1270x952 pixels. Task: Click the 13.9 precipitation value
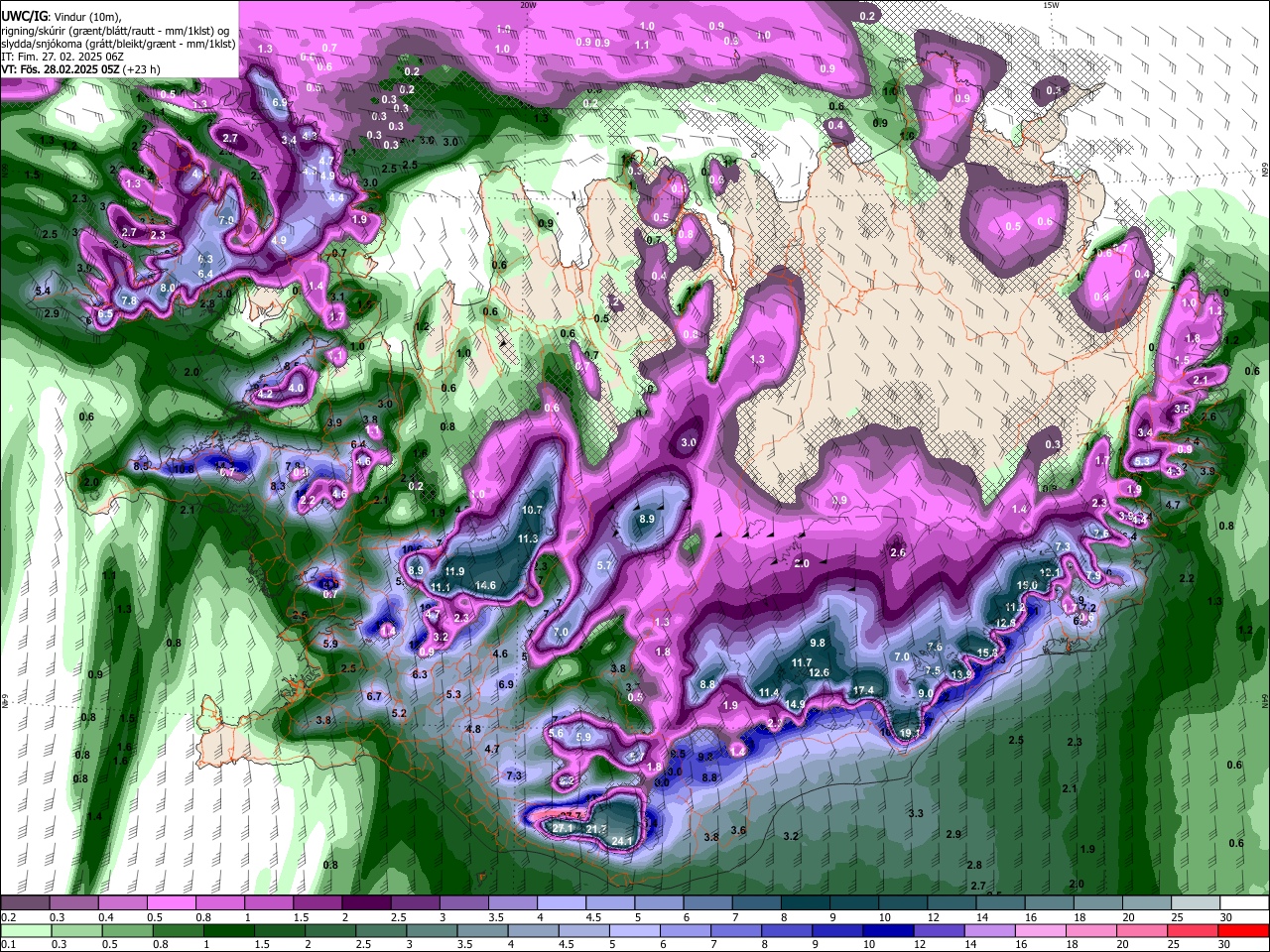coord(961,674)
